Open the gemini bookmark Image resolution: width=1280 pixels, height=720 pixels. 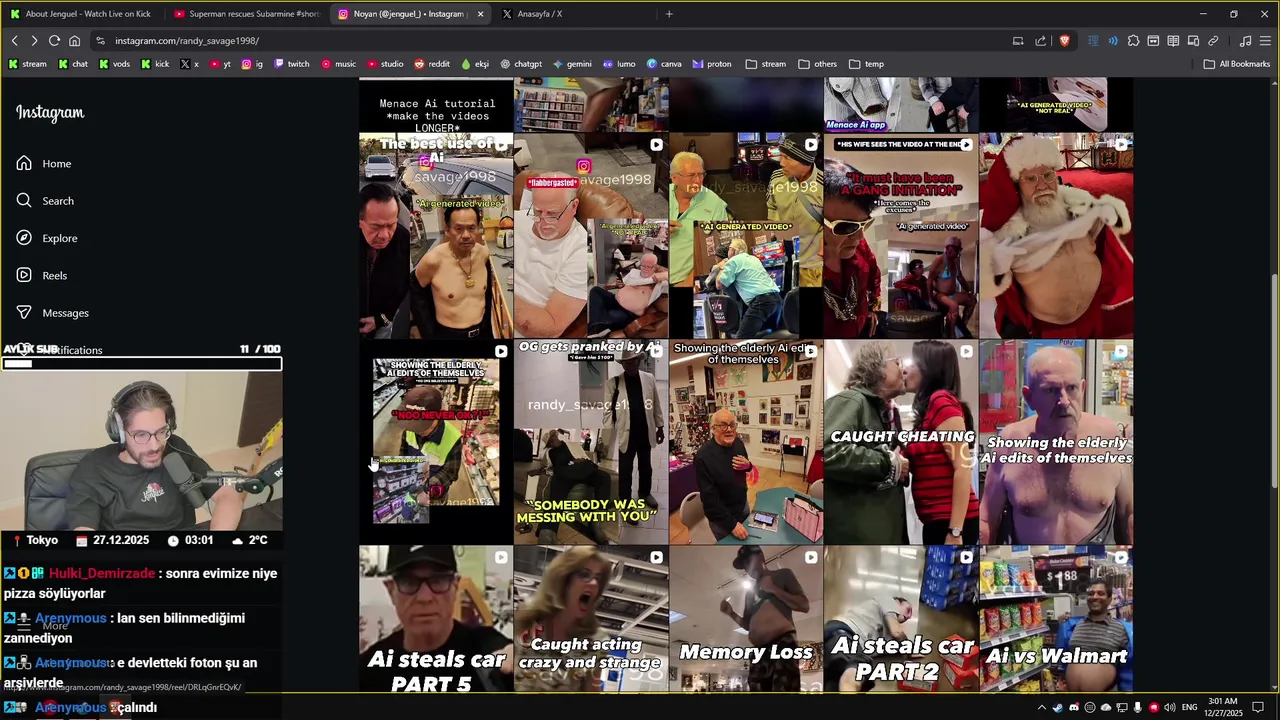[572, 64]
